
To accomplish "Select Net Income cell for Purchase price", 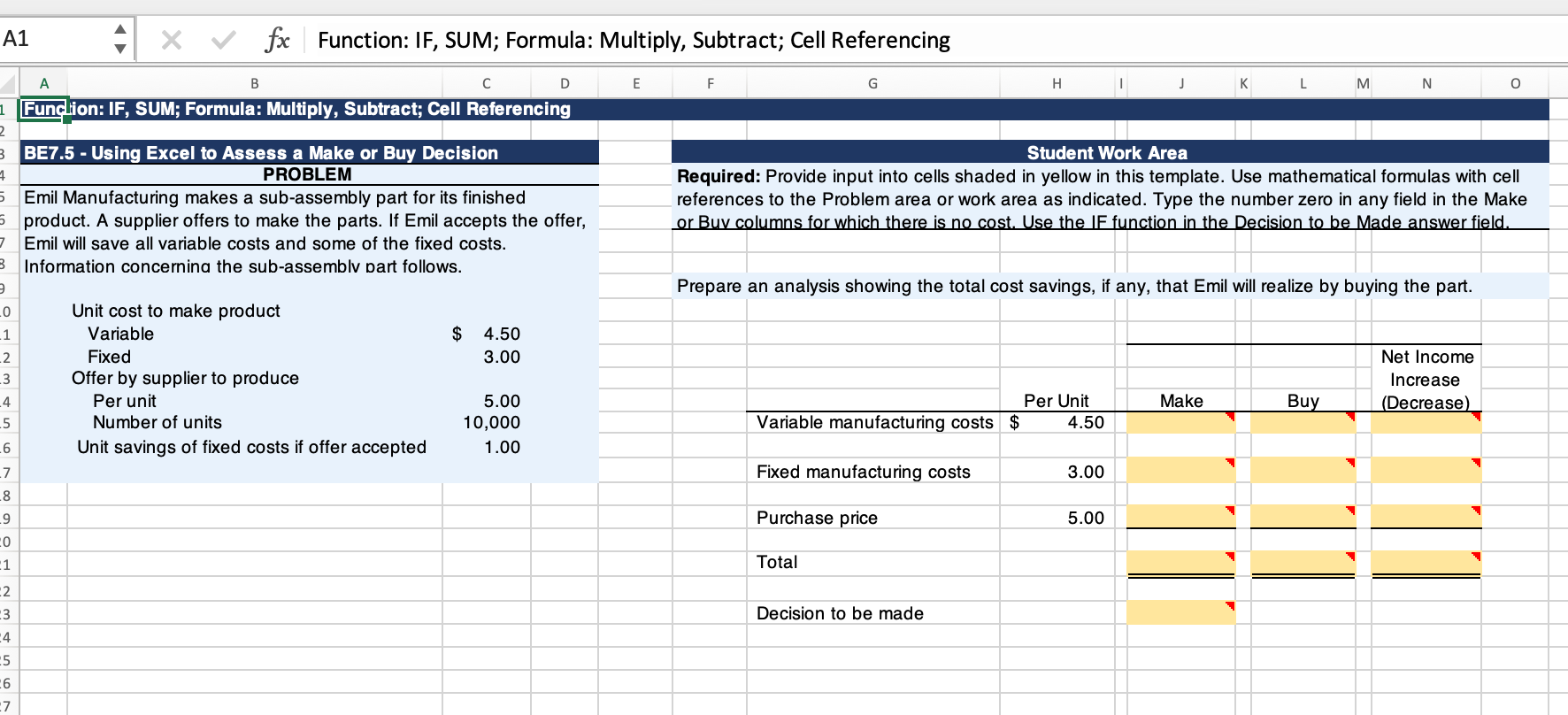I will pos(1426,517).
